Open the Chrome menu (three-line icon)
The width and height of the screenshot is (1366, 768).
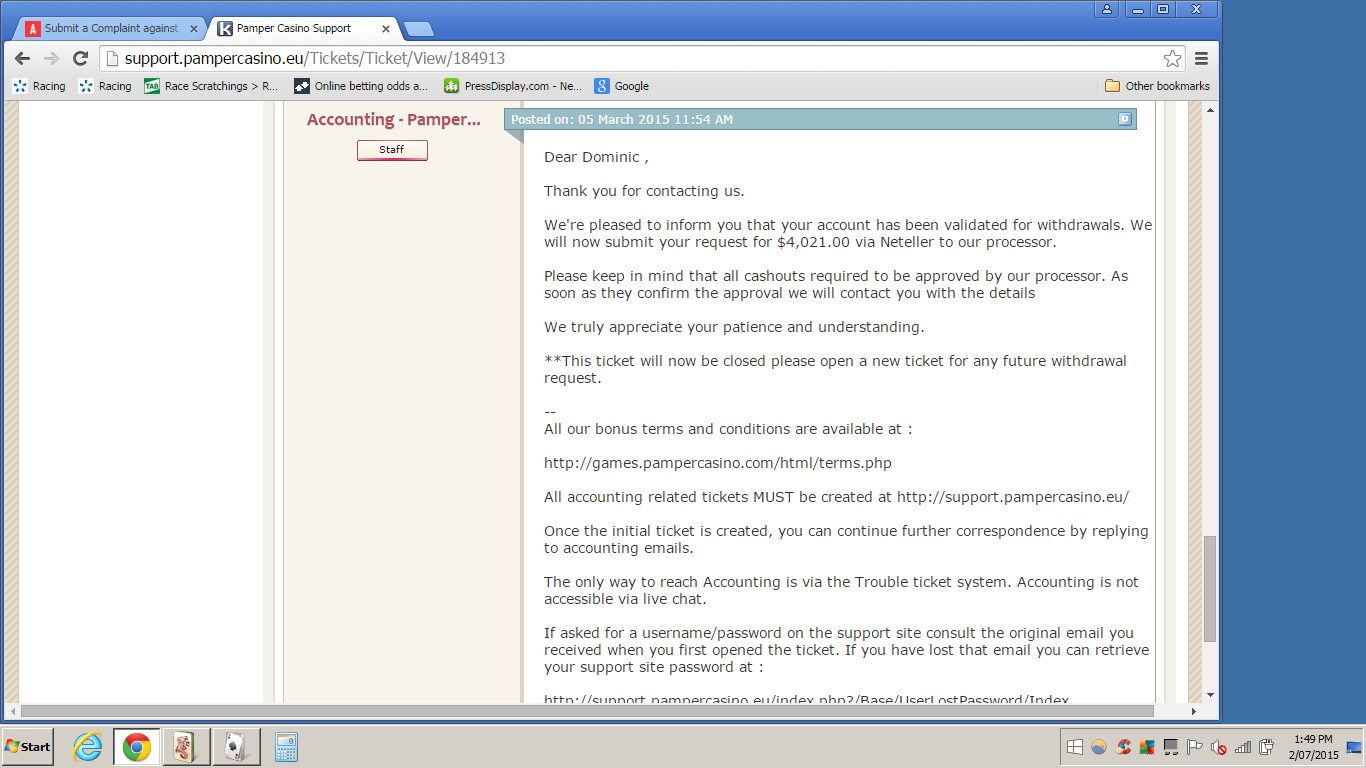tap(1202, 59)
